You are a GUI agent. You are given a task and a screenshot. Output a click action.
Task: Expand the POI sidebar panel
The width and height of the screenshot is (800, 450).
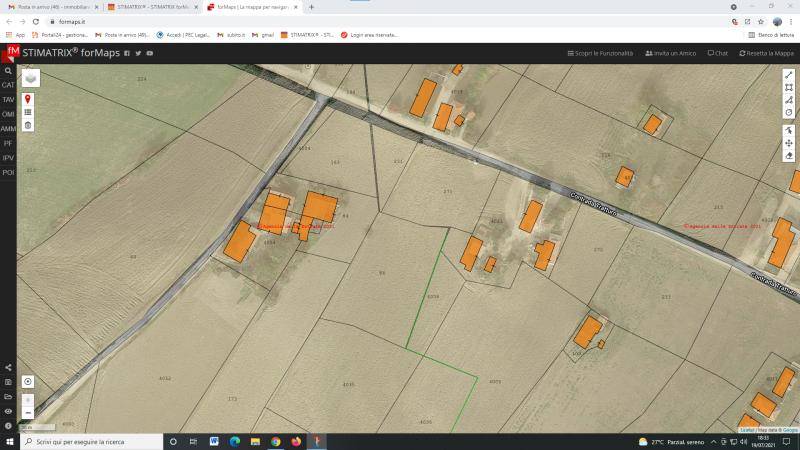8,172
